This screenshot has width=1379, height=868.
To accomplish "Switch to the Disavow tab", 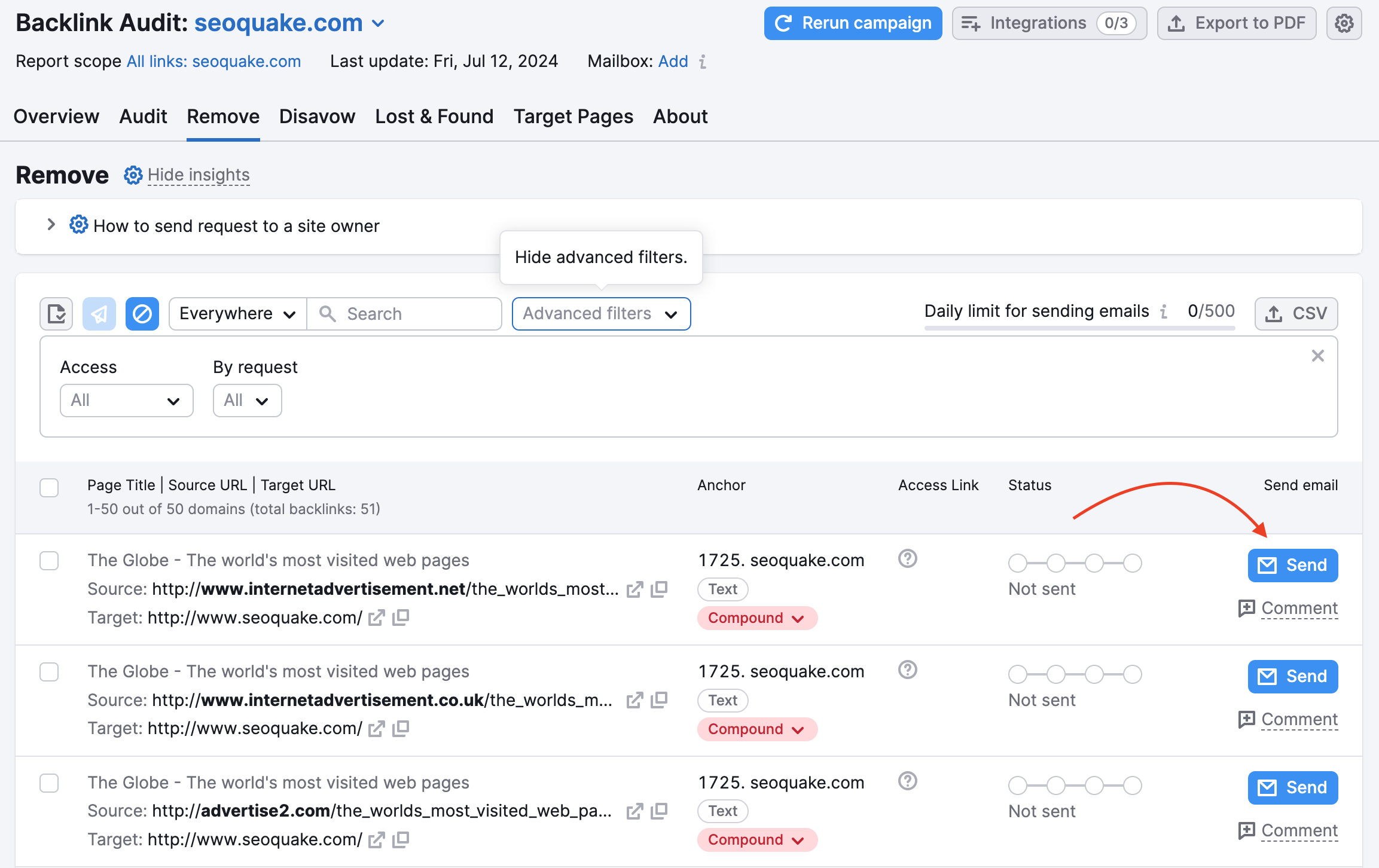I will (x=317, y=117).
